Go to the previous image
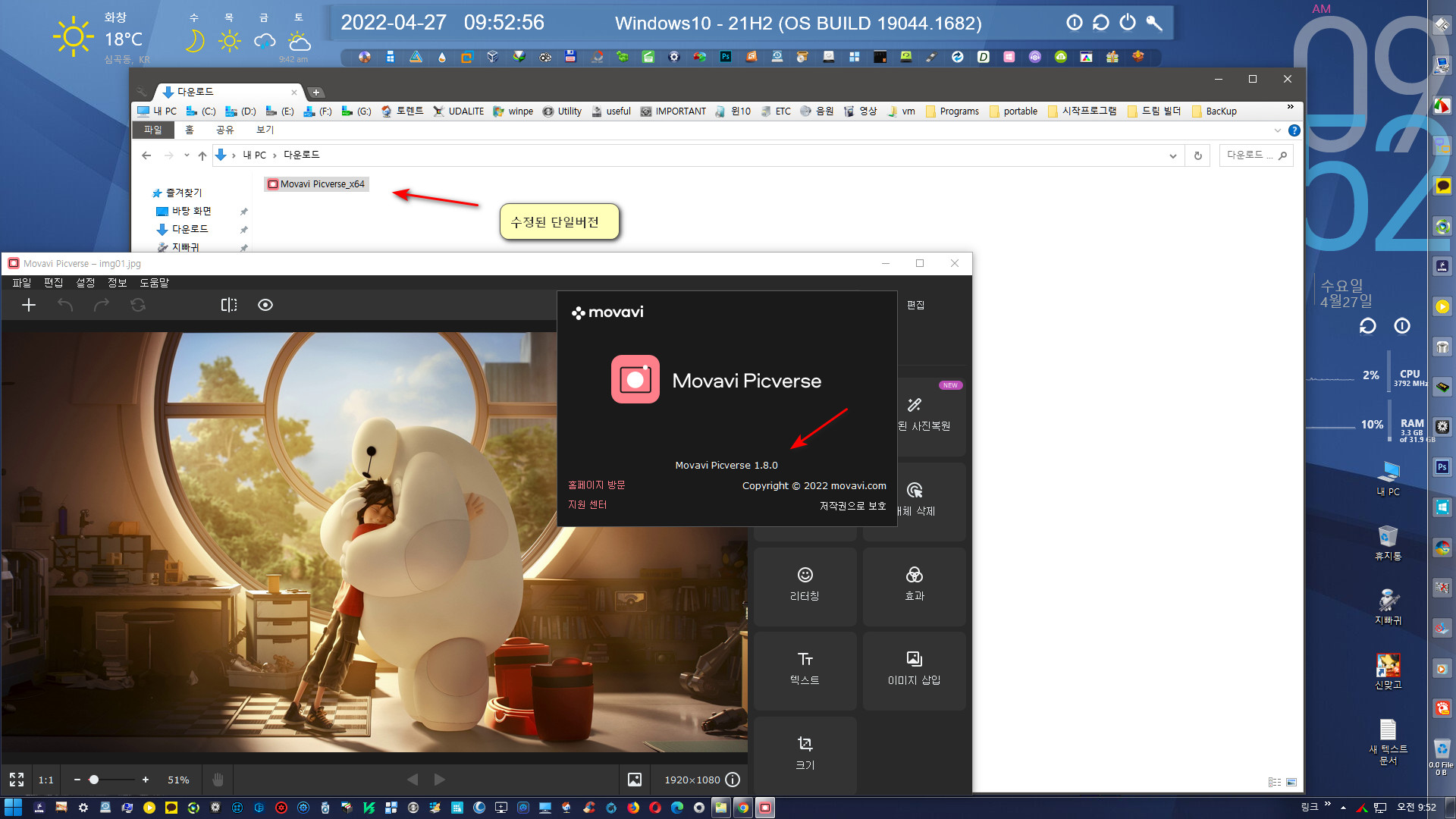 pos(413,780)
